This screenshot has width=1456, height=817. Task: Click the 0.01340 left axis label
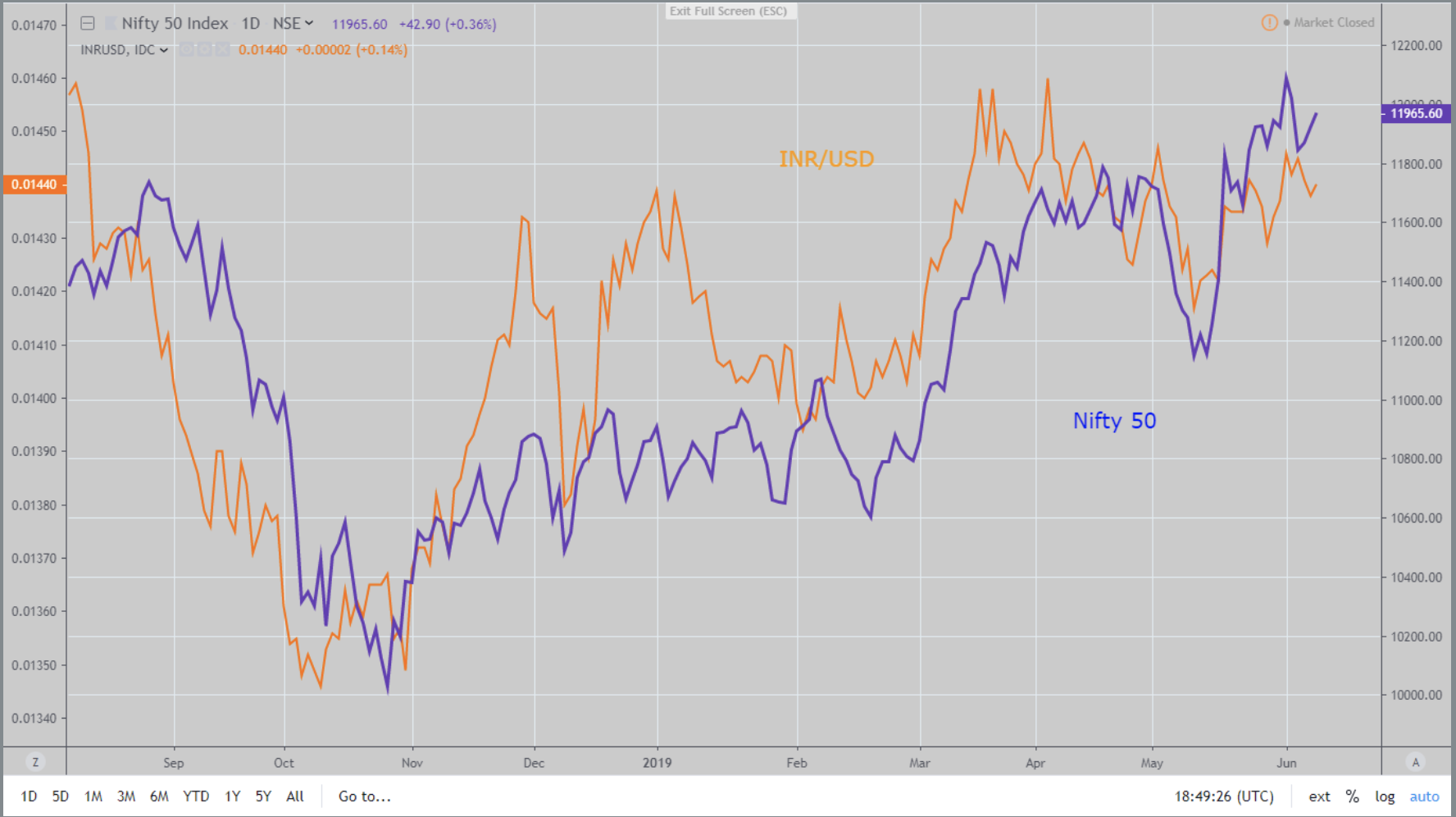[x=34, y=719]
